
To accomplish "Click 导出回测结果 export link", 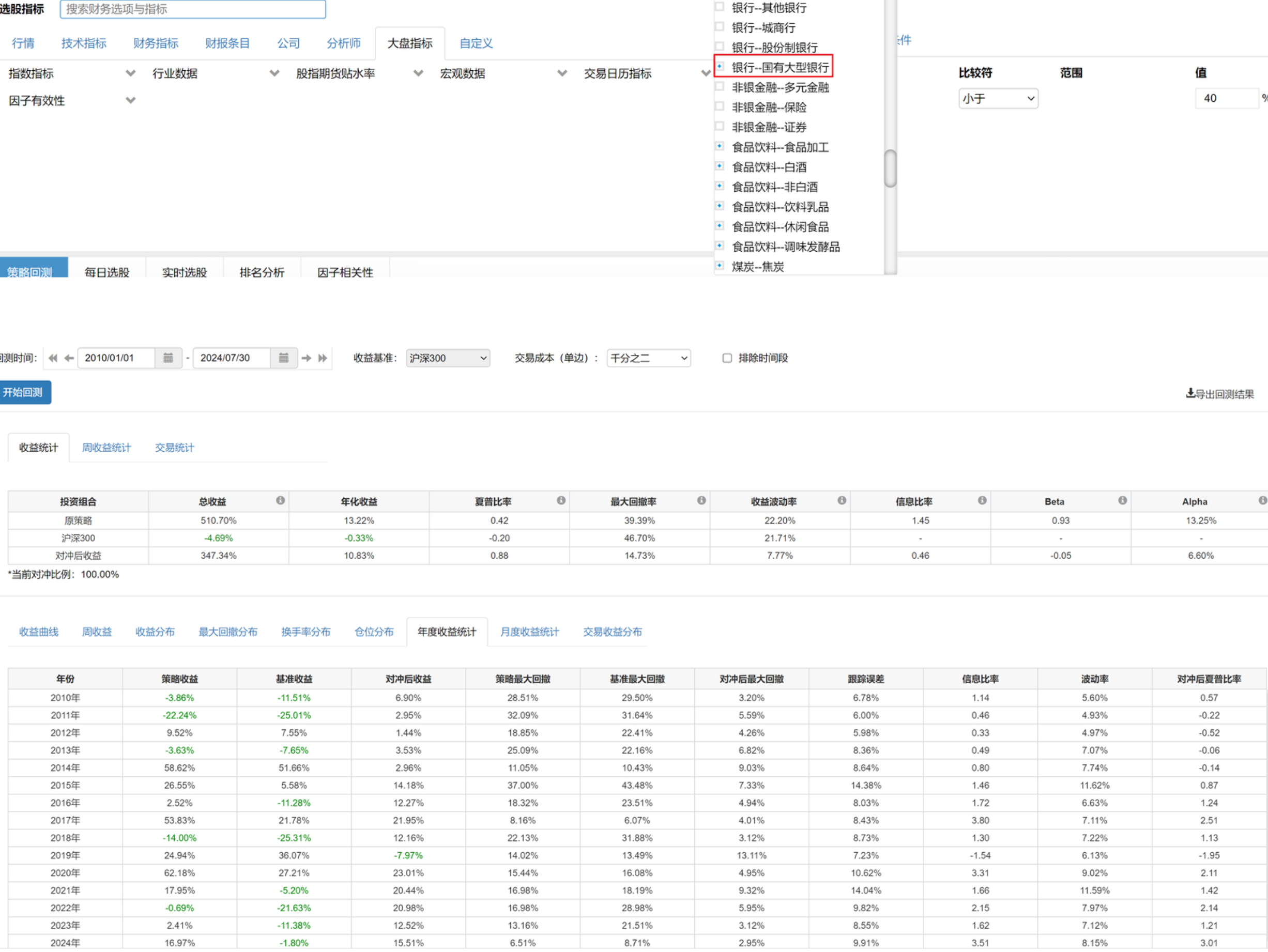I will [x=1219, y=394].
